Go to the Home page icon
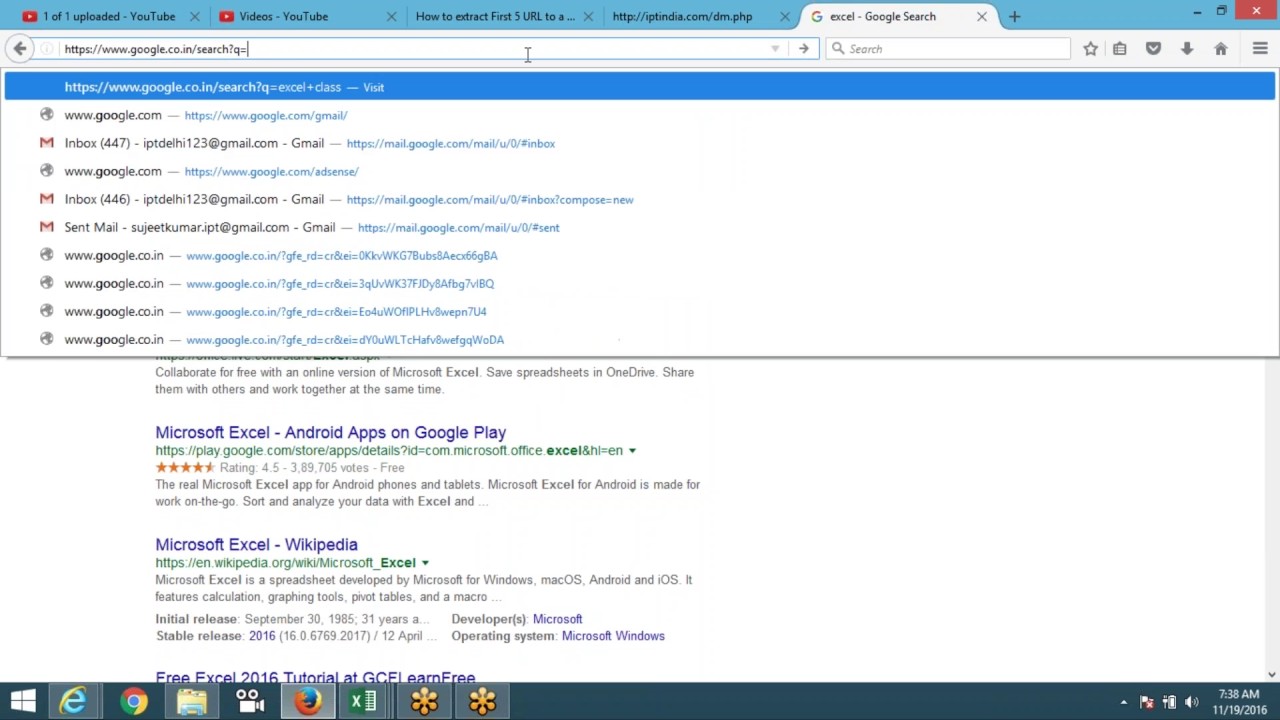The height and width of the screenshot is (720, 1280). point(1220,48)
